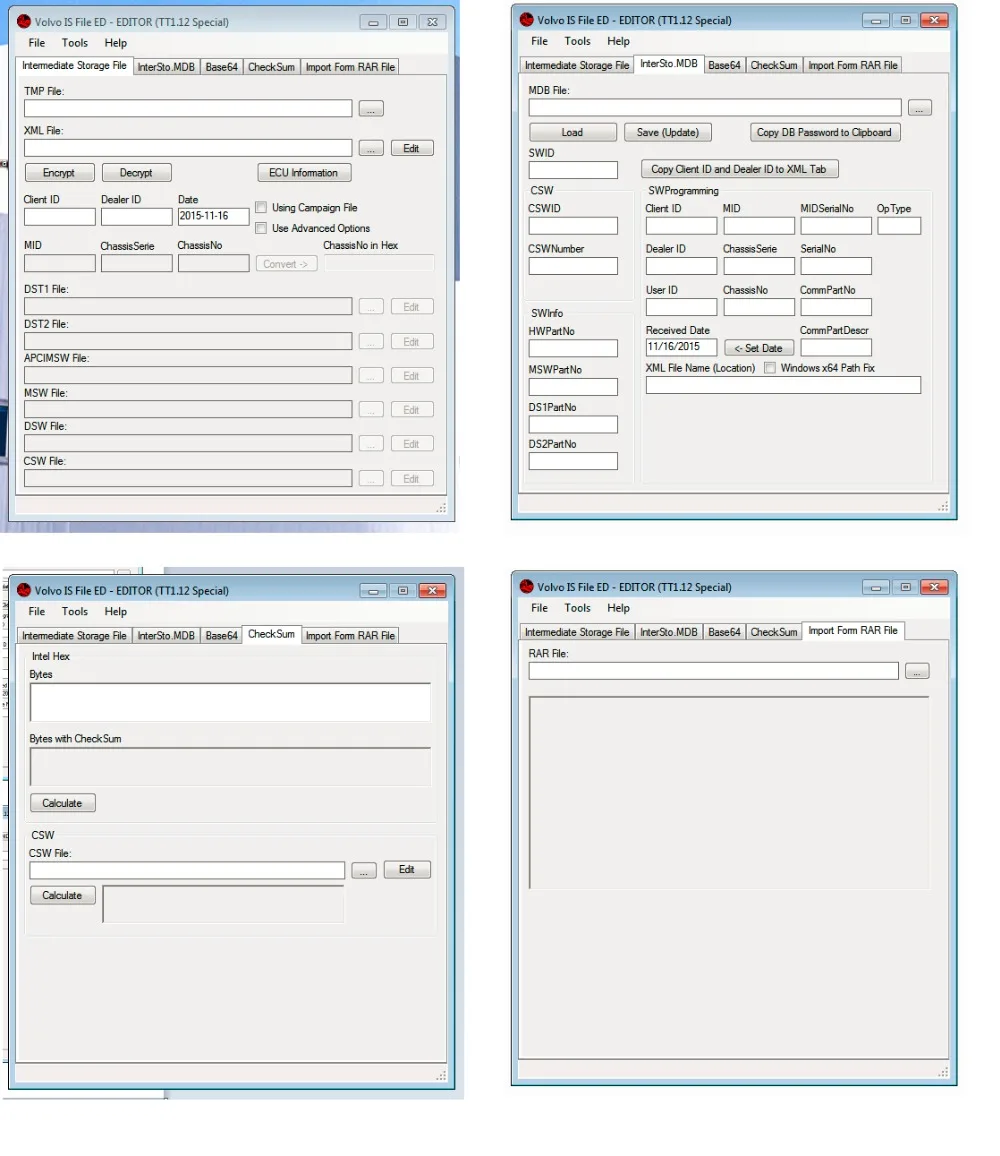Open Tools menu in InterSto.MDB window
The height and width of the screenshot is (1156, 1000).
click(x=577, y=41)
